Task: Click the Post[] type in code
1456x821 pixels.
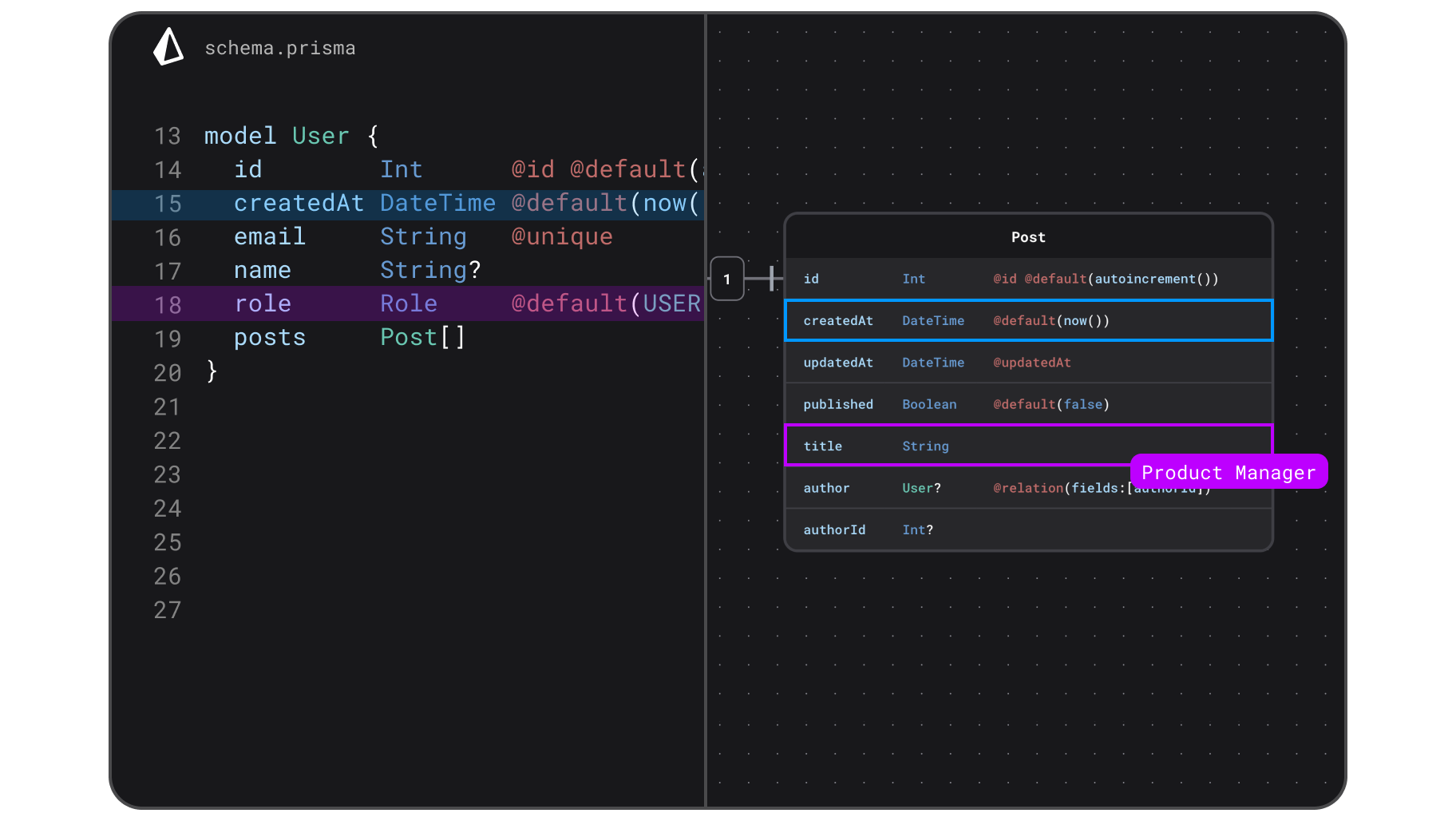Action: [x=423, y=337]
